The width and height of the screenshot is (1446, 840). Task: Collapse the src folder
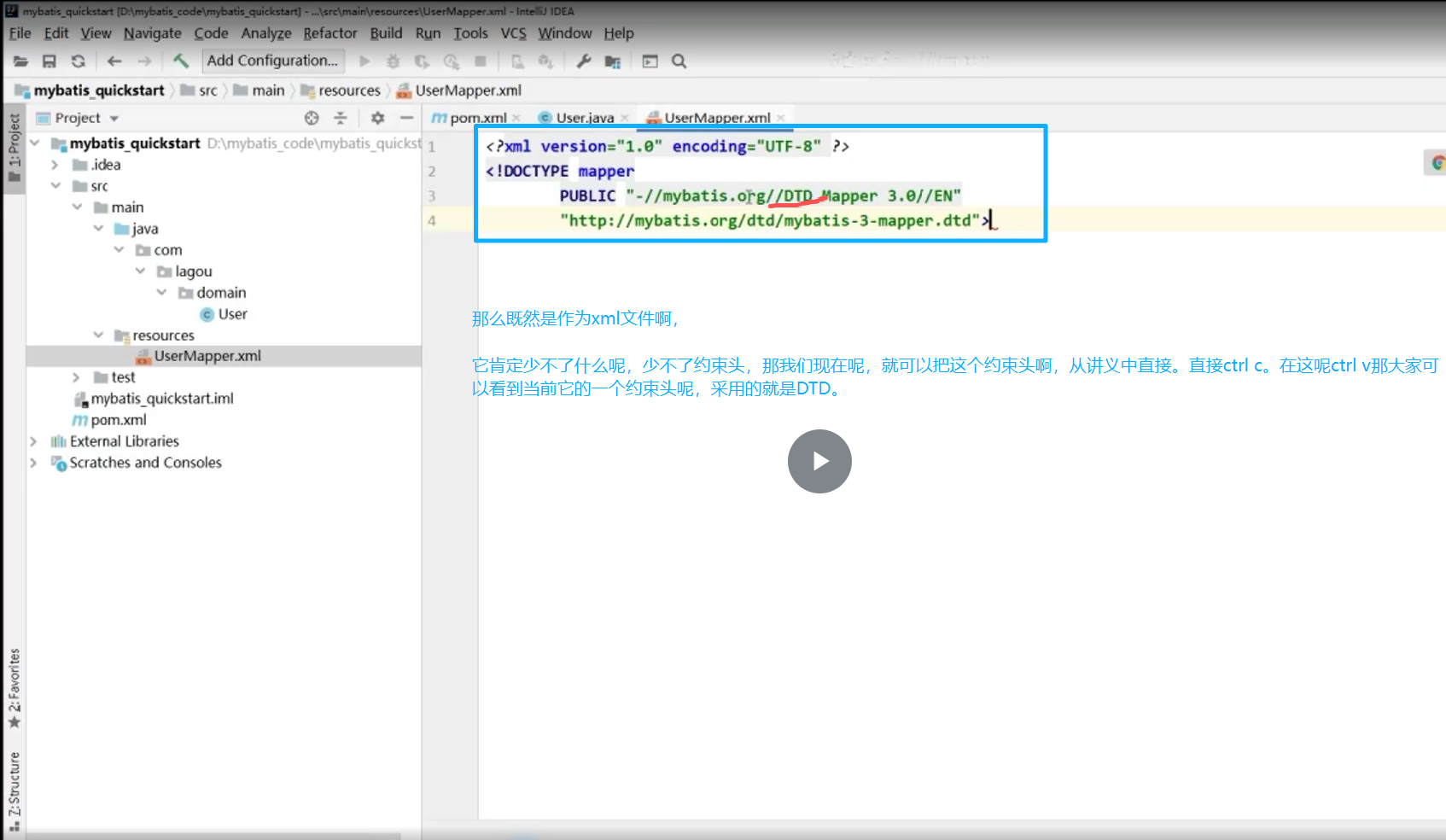tap(55, 185)
